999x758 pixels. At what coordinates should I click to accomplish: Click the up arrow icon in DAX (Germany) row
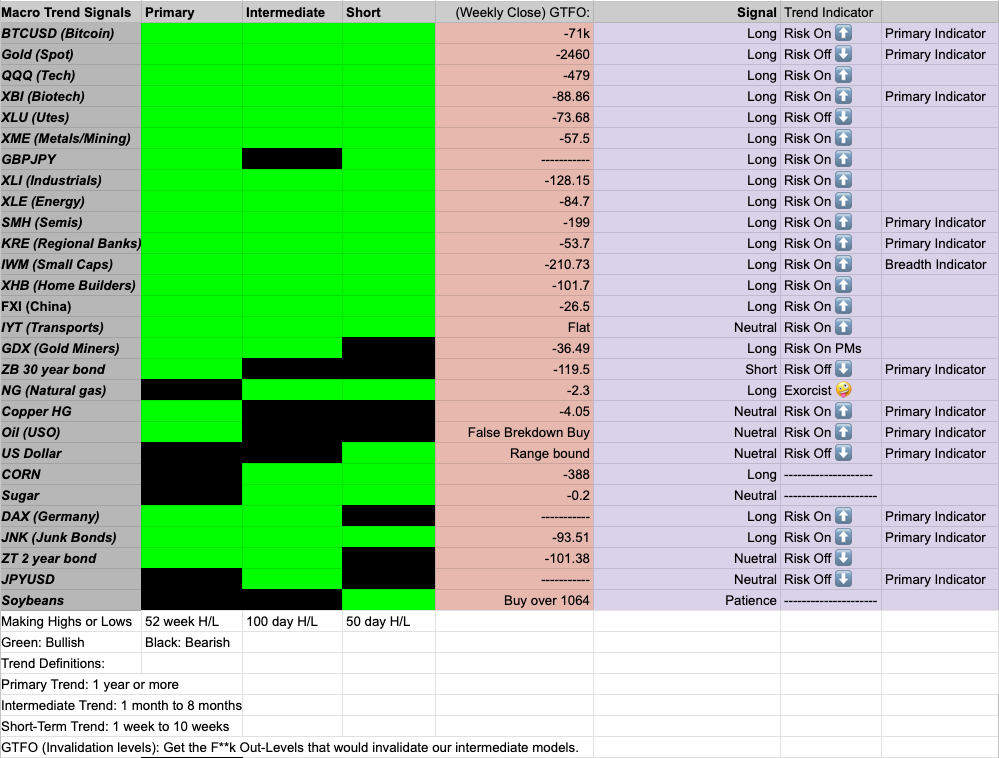coord(844,517)
